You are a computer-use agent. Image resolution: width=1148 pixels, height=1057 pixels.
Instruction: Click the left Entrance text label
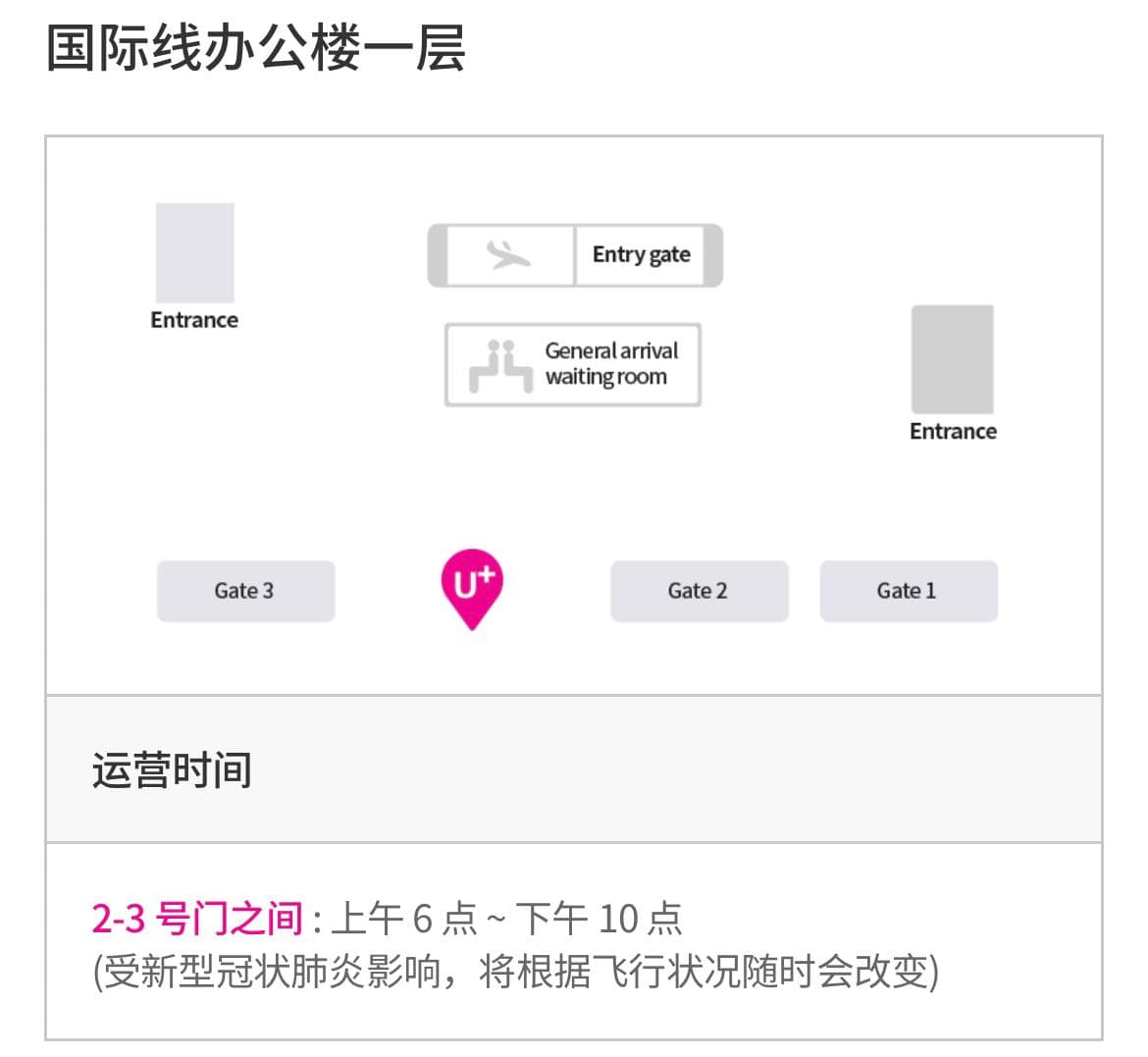194,320
